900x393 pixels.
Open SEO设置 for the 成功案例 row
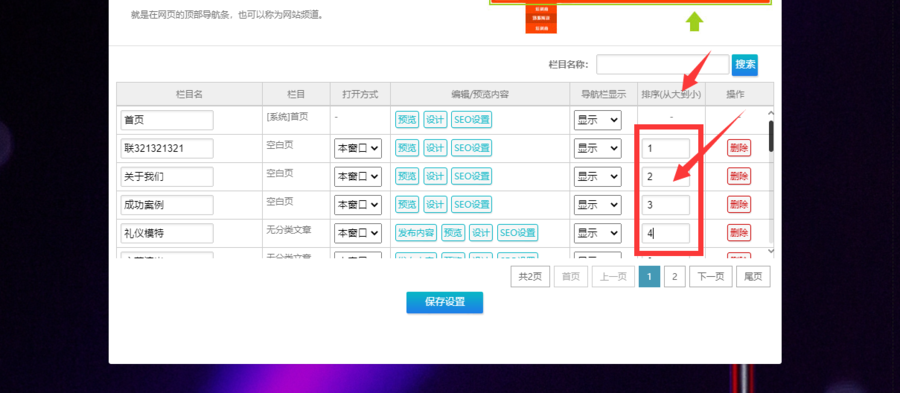click(x=471, y=204)
